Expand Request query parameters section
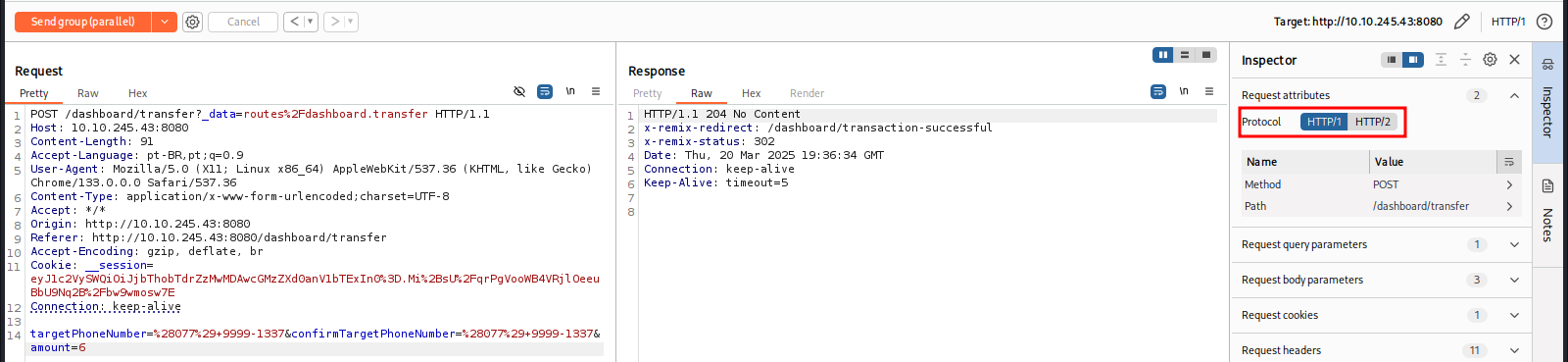This screenshot has width=1568, height=362. point(1383,244)
